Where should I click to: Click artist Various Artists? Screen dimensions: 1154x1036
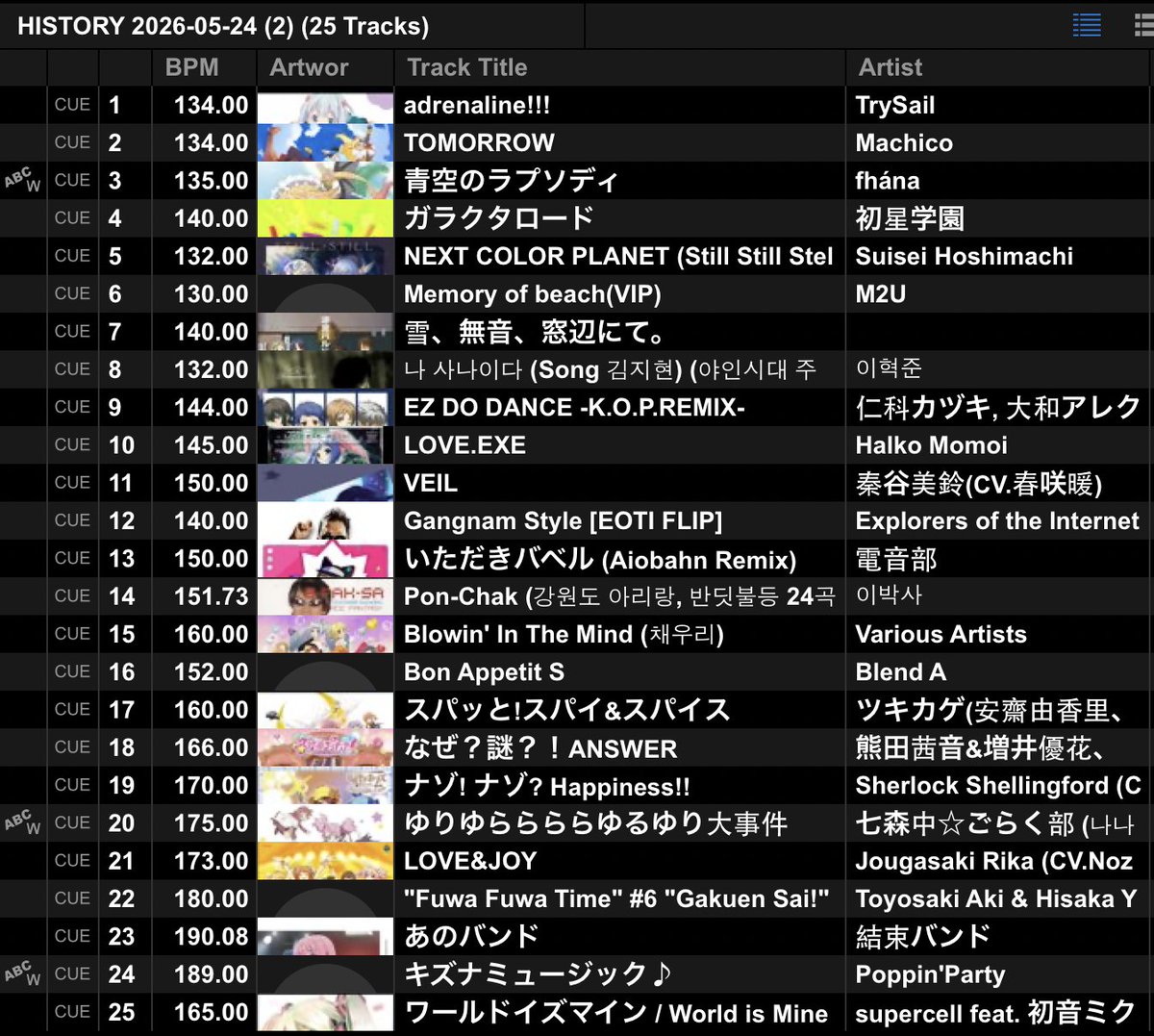(x=941, y=634)
